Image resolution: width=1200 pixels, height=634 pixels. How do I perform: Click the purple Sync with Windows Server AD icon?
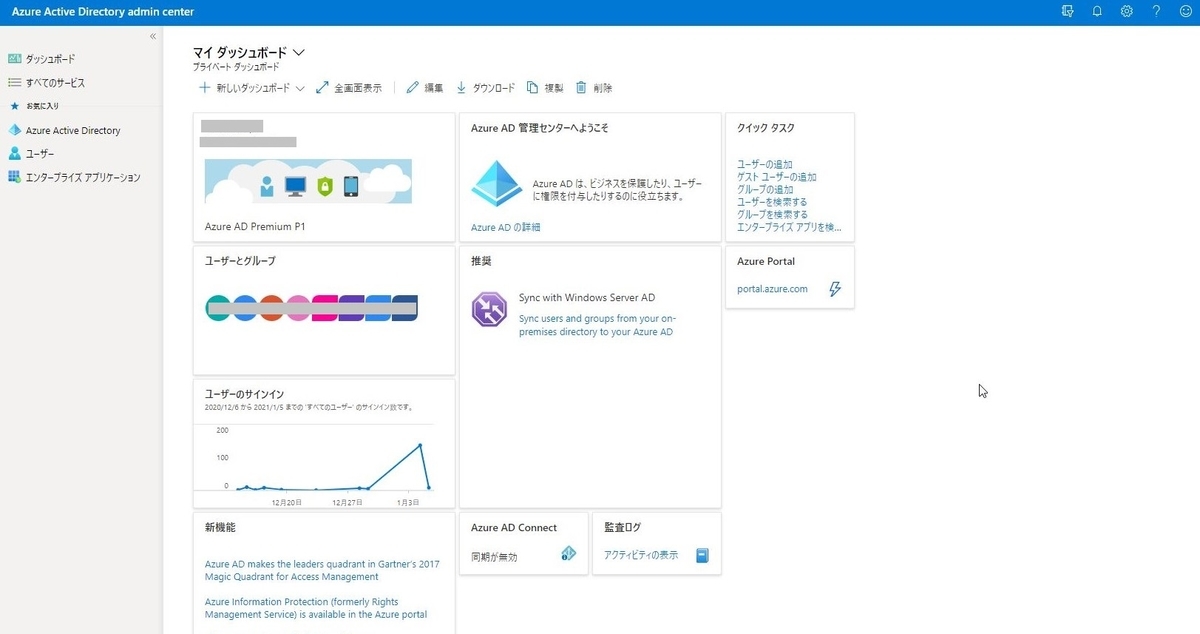[x=489, y=309]
